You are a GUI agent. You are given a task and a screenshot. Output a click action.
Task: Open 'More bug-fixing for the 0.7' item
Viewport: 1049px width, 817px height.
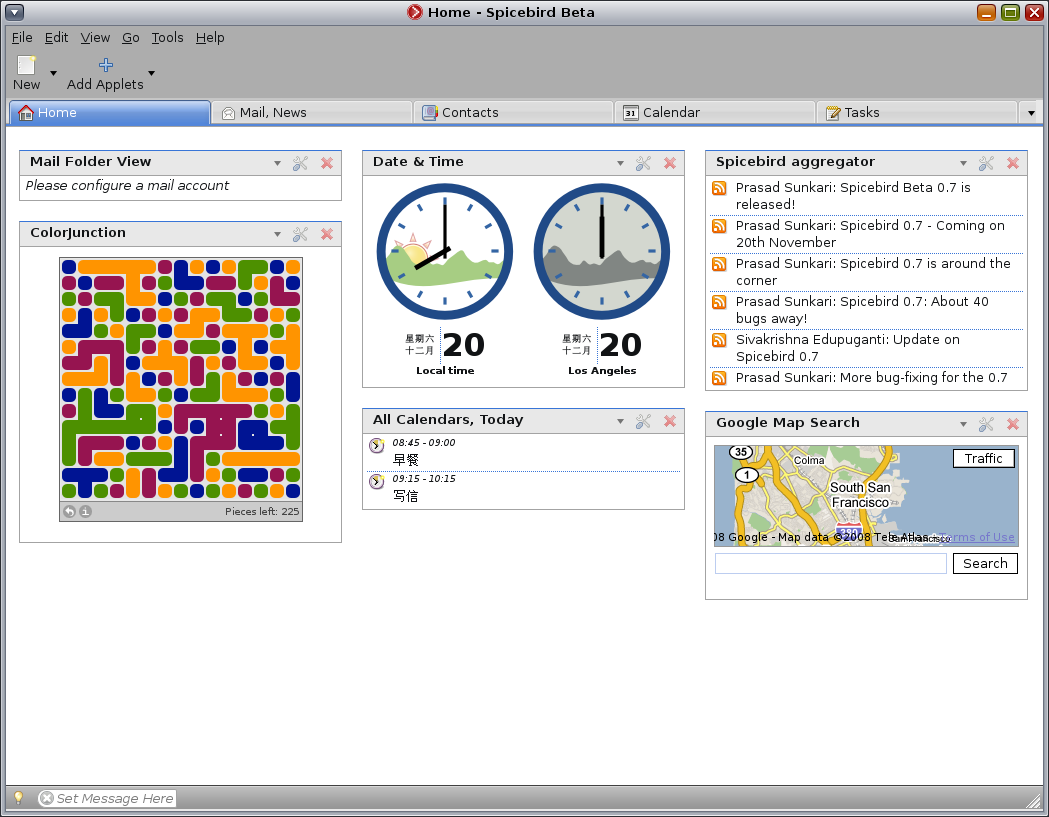pyautogui.click(x=872, y=378)
